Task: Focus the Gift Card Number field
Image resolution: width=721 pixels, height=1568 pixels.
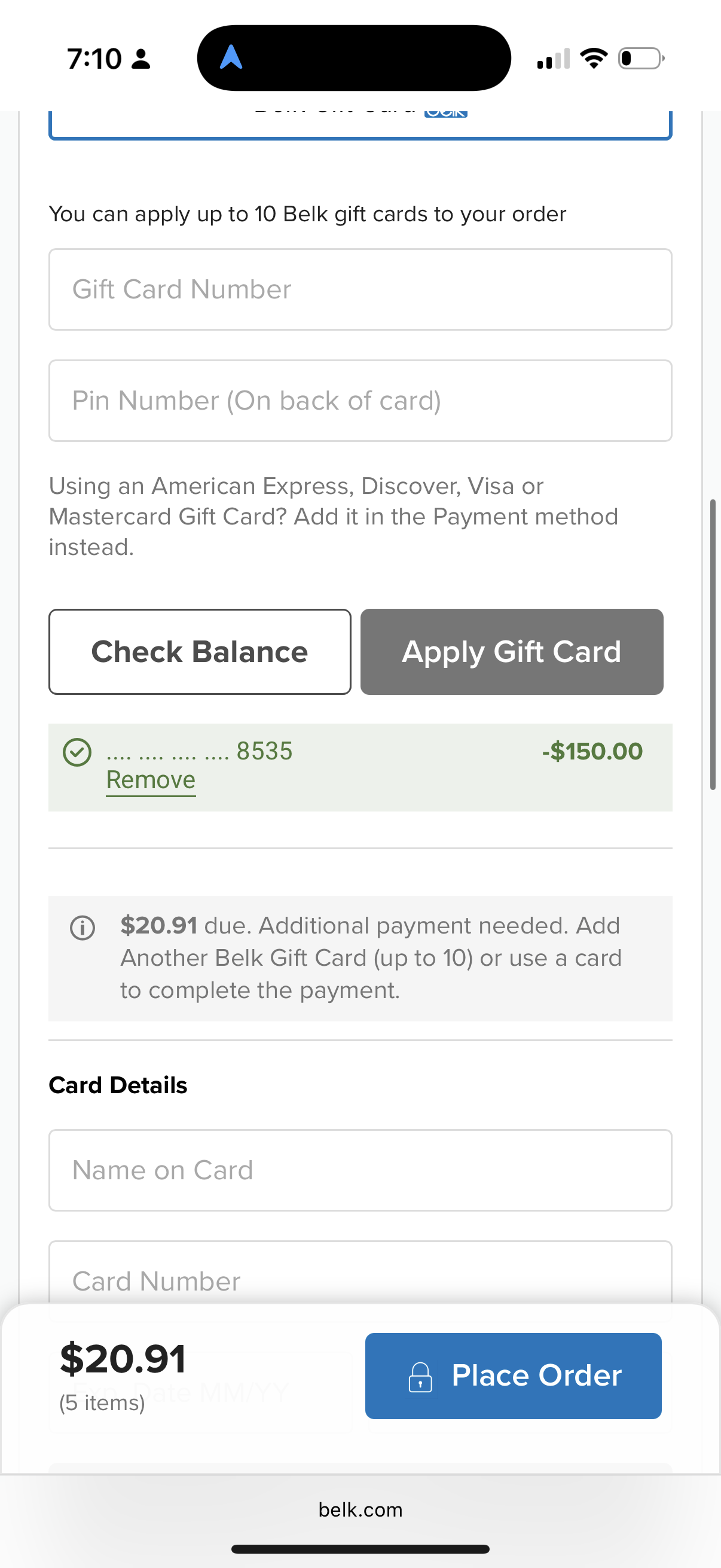Action: tap(360, 289)
